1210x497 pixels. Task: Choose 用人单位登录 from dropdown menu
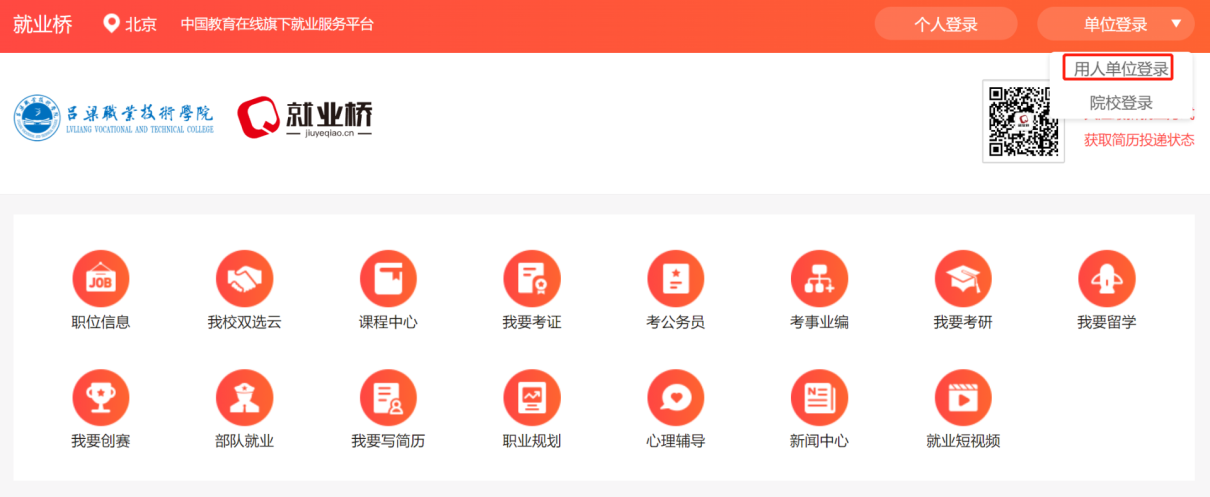1120,69
